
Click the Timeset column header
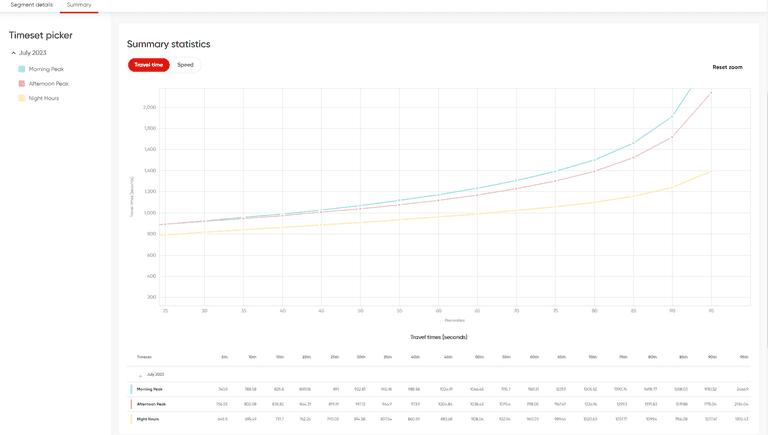tap(145, 356)
